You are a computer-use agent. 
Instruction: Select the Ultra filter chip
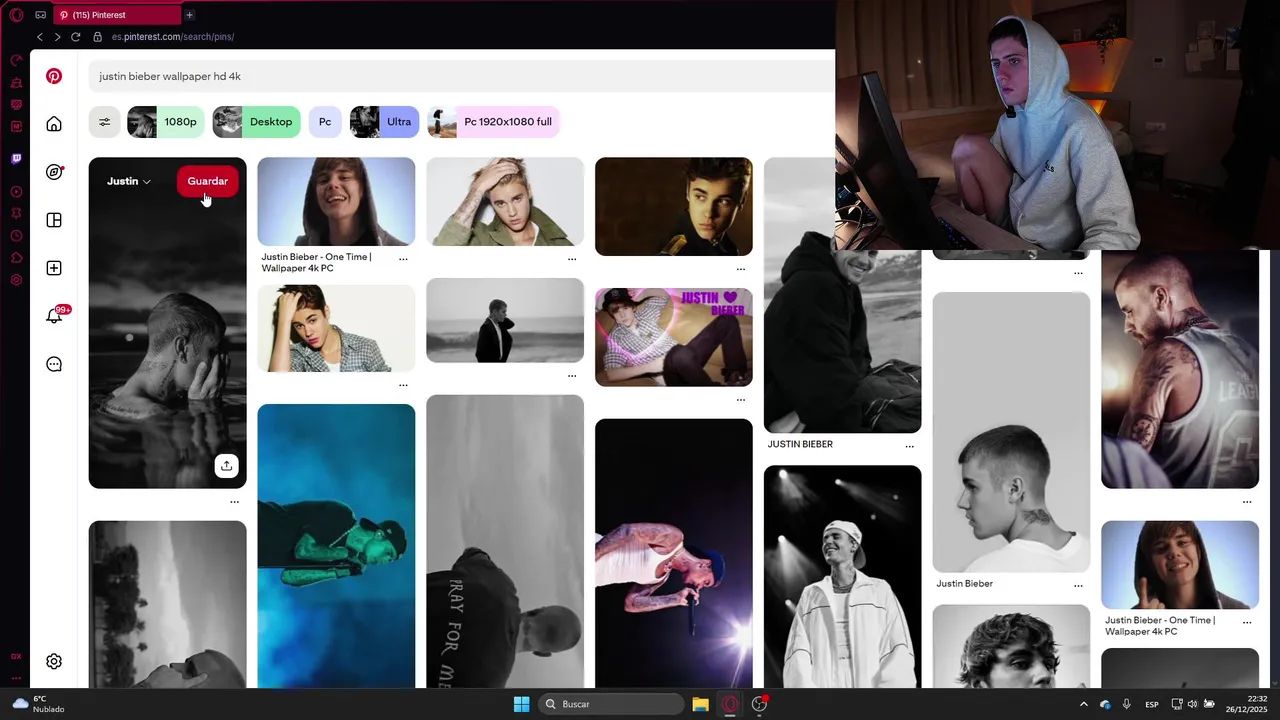coord(384,122)
